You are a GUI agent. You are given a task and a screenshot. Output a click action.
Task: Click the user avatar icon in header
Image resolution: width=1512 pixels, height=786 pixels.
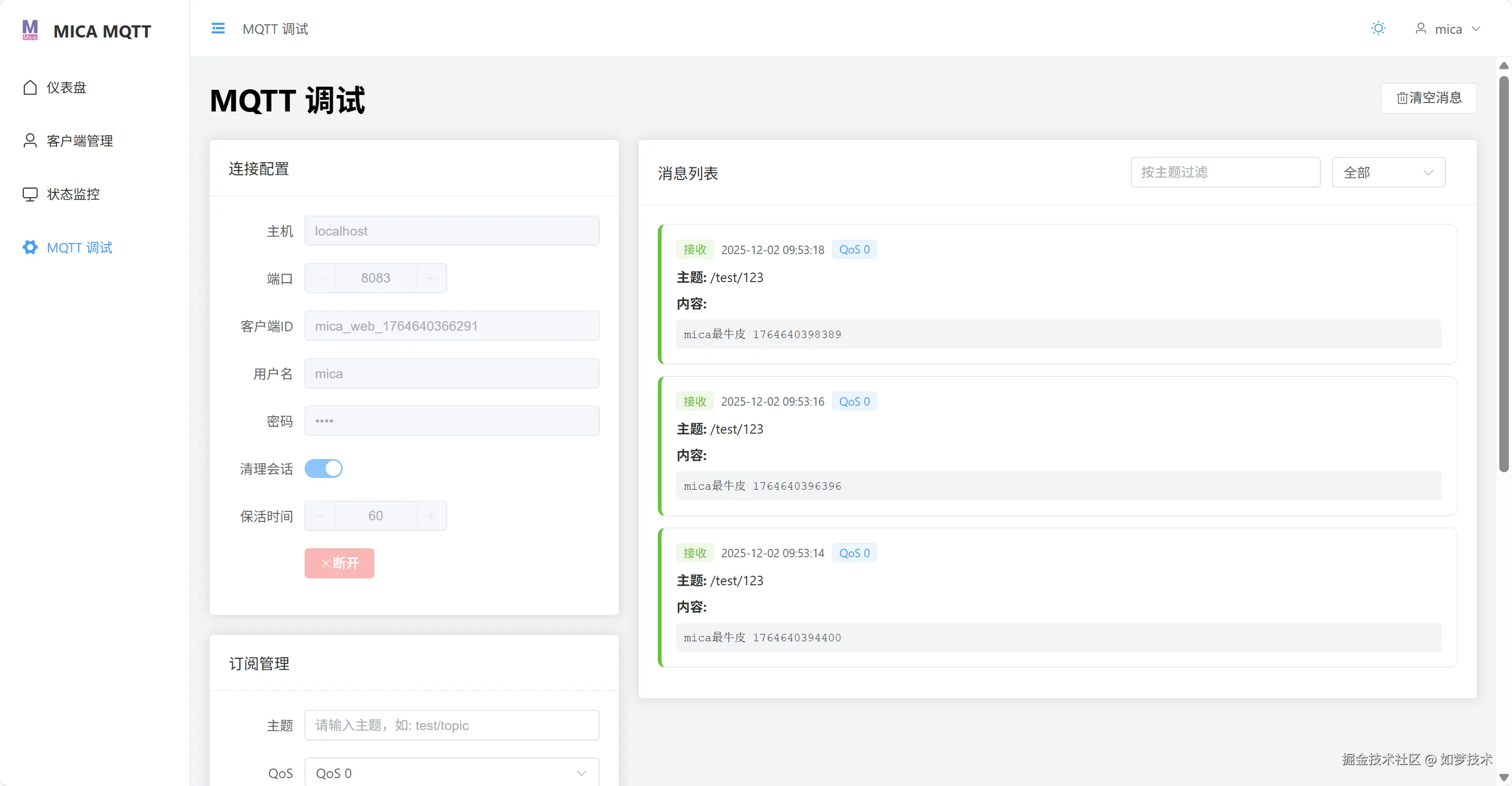point(1421,29)
